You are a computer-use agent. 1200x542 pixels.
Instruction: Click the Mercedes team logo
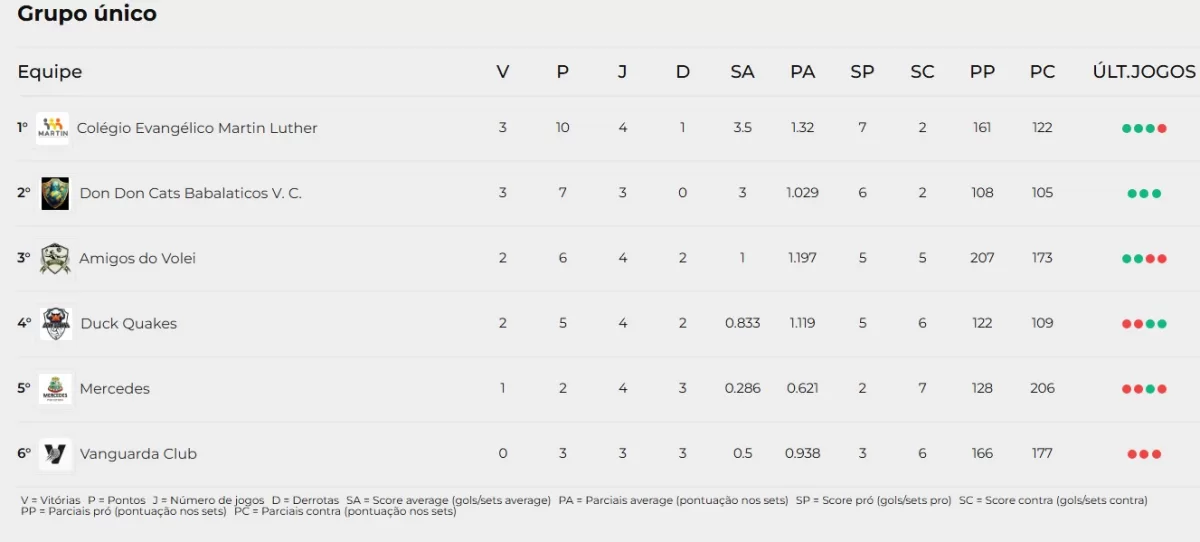55,388
